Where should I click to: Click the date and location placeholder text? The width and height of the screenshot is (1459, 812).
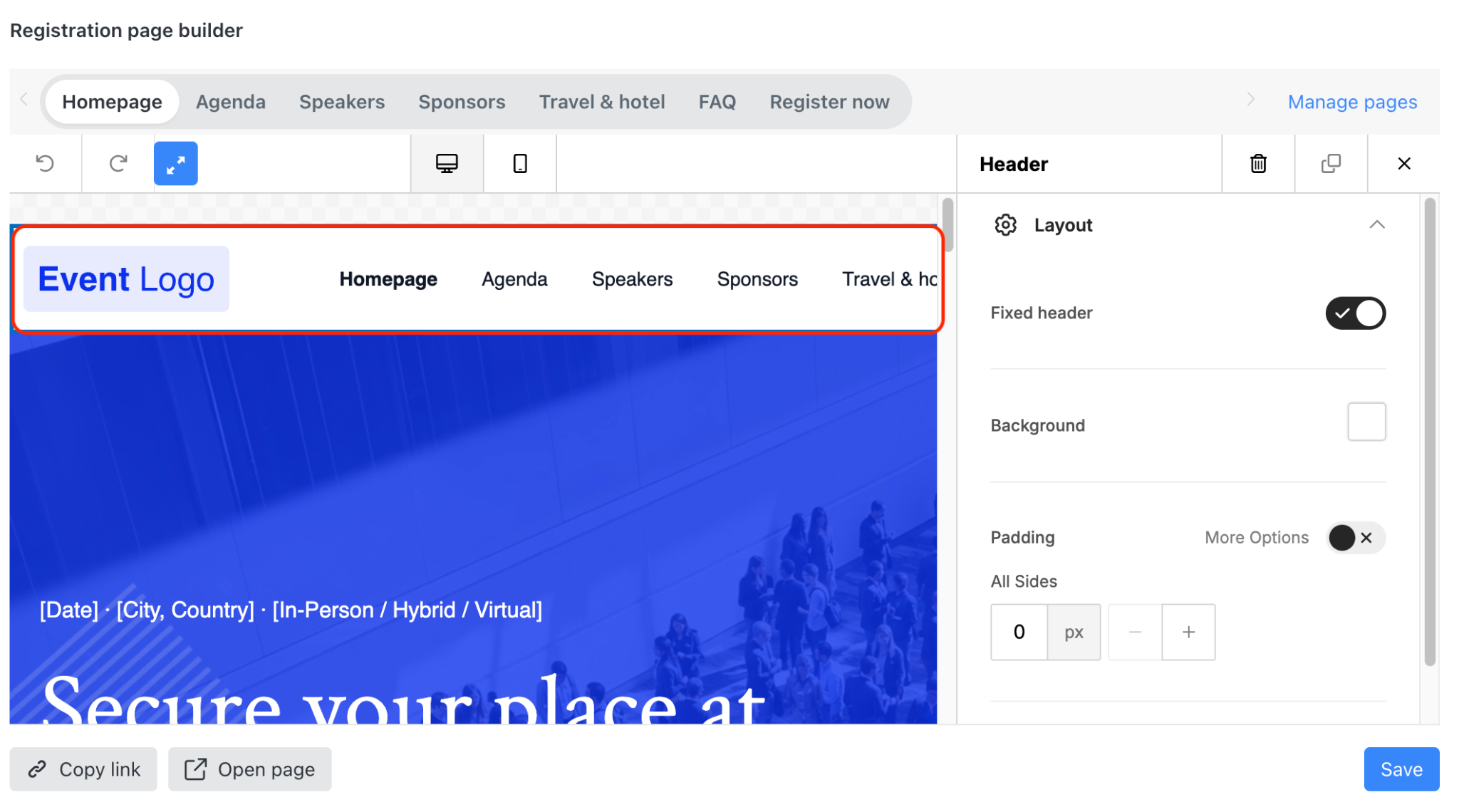291,610
